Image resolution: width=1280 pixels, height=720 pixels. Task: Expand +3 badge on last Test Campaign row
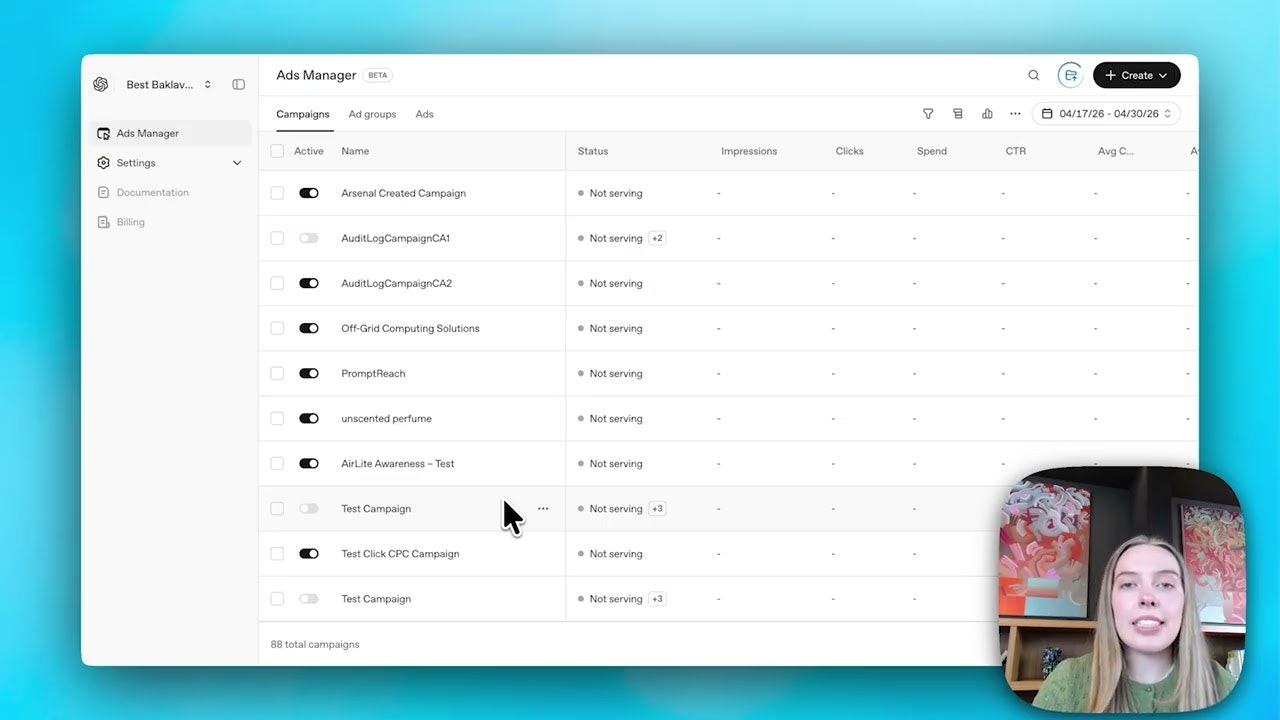tap(657, 598)
